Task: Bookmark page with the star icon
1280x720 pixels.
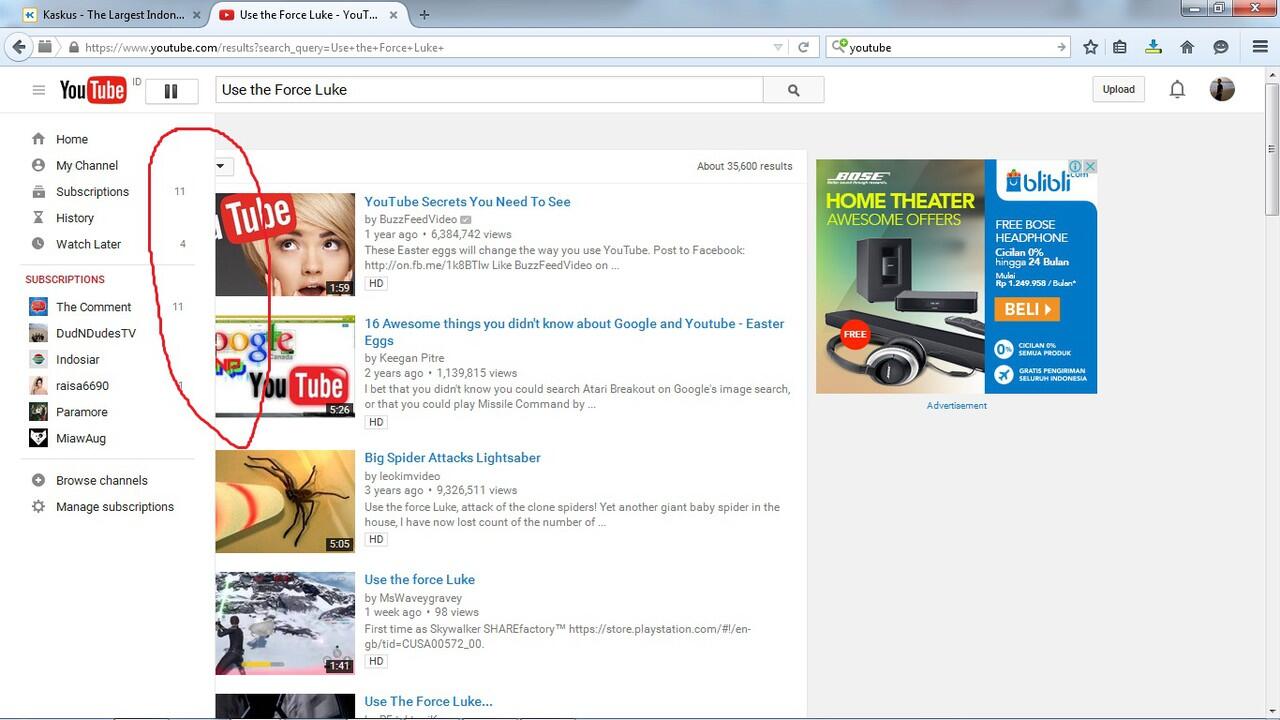Action: (1090, 47)
